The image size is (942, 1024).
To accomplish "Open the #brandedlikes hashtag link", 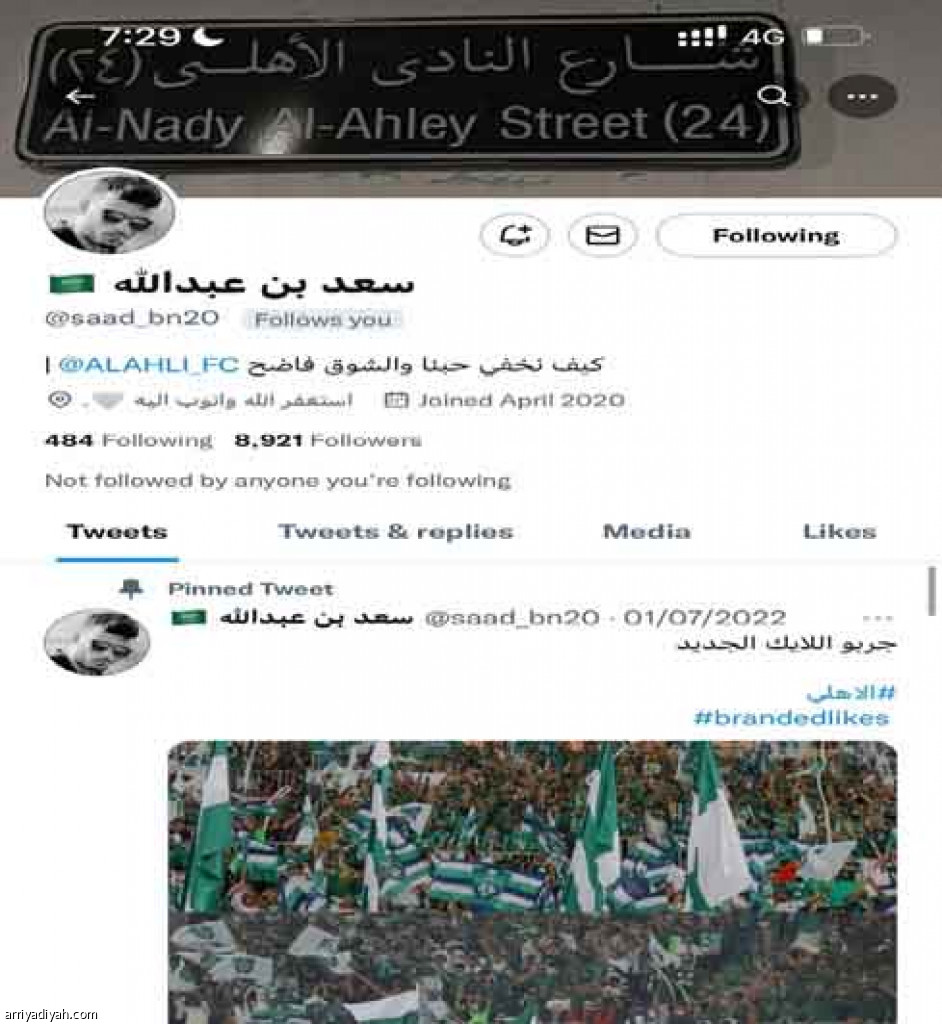I will click(792, 718).
